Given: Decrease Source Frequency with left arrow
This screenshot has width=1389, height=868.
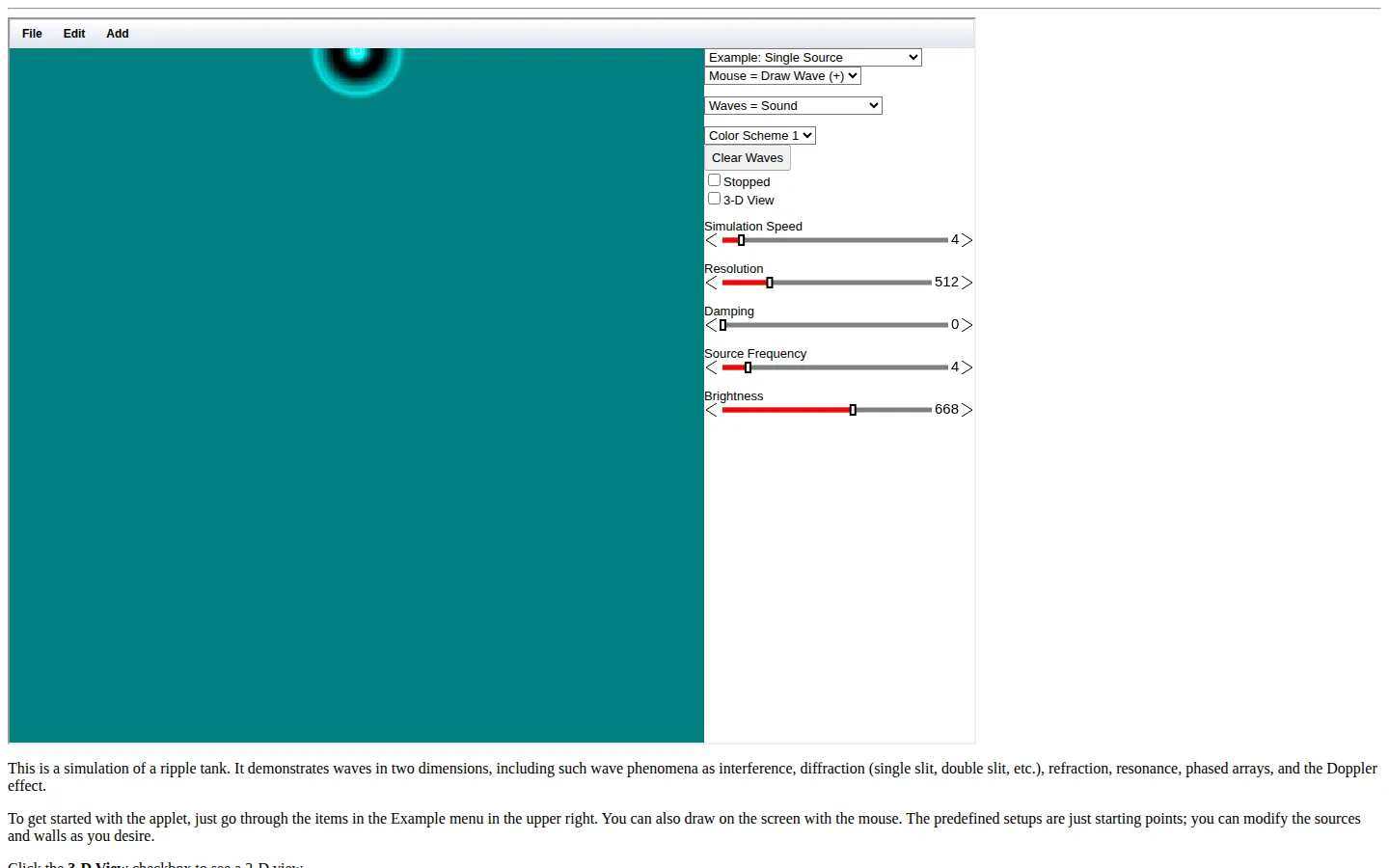Looking at the screenshot, I should tap(712, 367).
